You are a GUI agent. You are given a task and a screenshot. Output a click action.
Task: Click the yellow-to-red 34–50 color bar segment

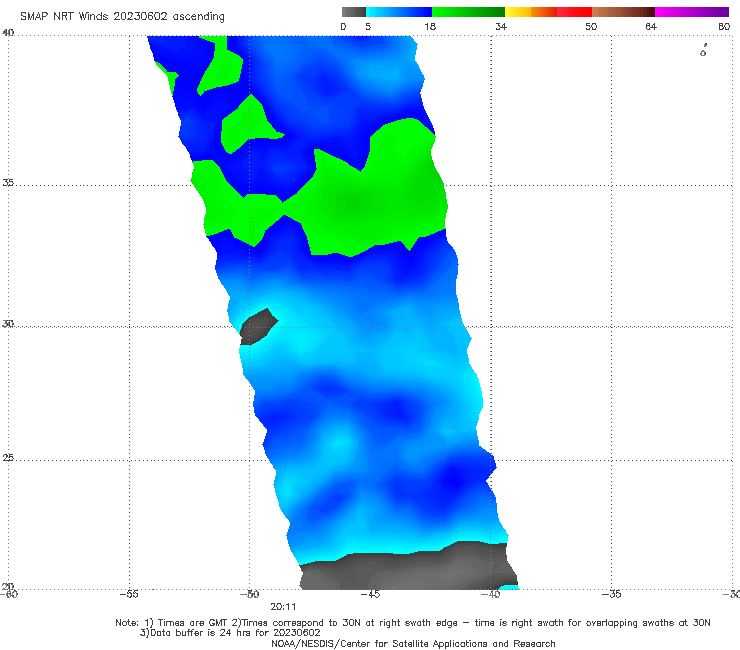click(548, 12)
